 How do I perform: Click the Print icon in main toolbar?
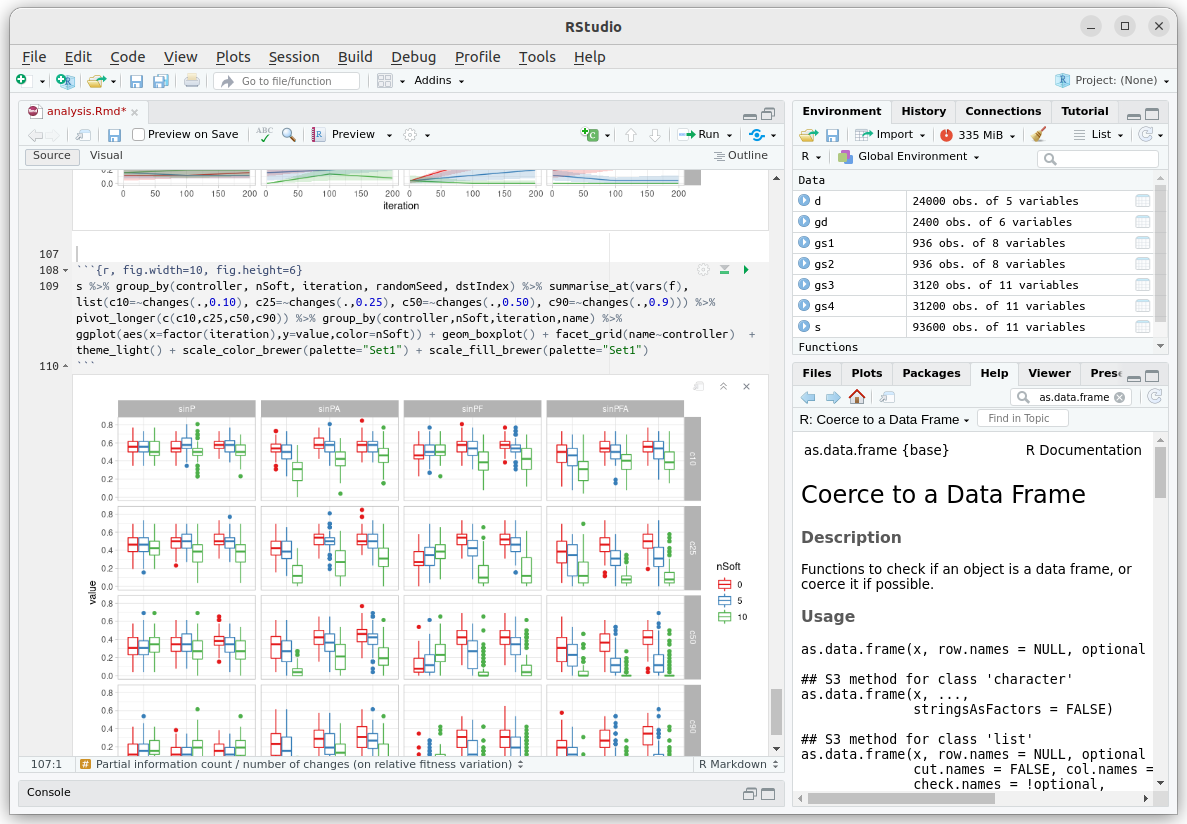(x=192, y=80)
